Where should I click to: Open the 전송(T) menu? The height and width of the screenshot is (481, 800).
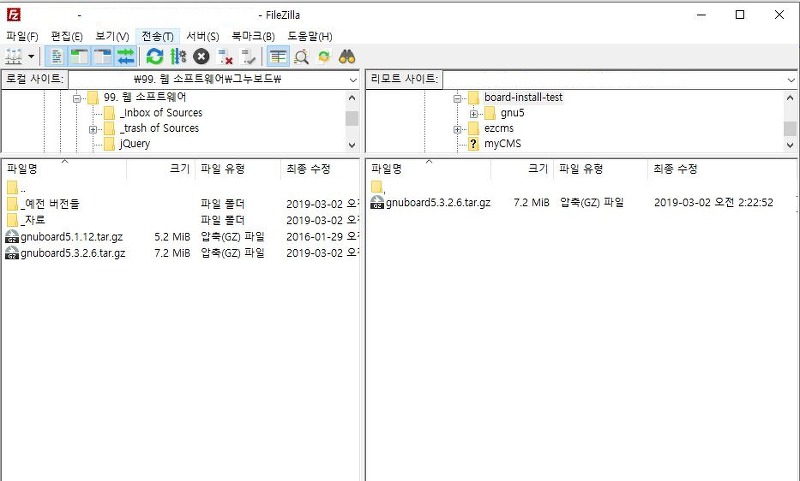(x=157, y=36)
